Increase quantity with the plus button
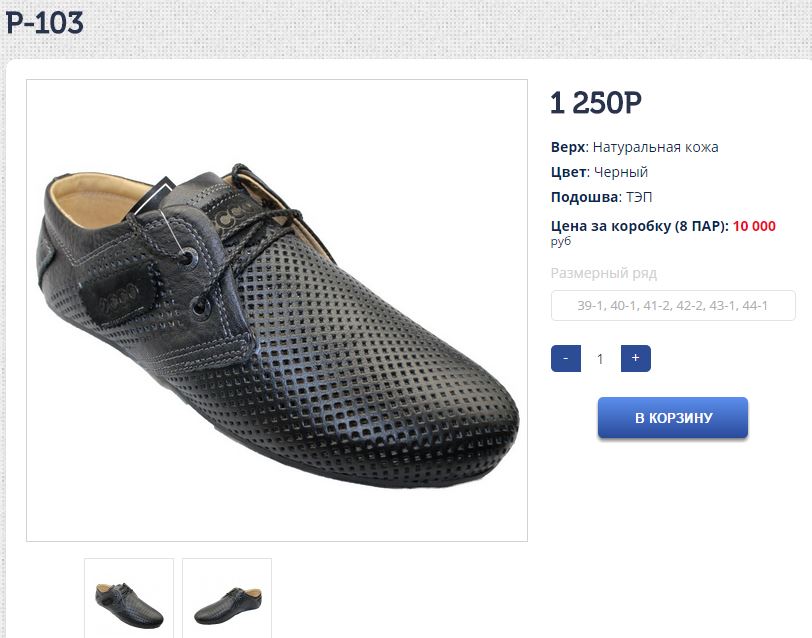Image resolution: width=812 pixels, height=638 pixels. (x=635, y=358)
